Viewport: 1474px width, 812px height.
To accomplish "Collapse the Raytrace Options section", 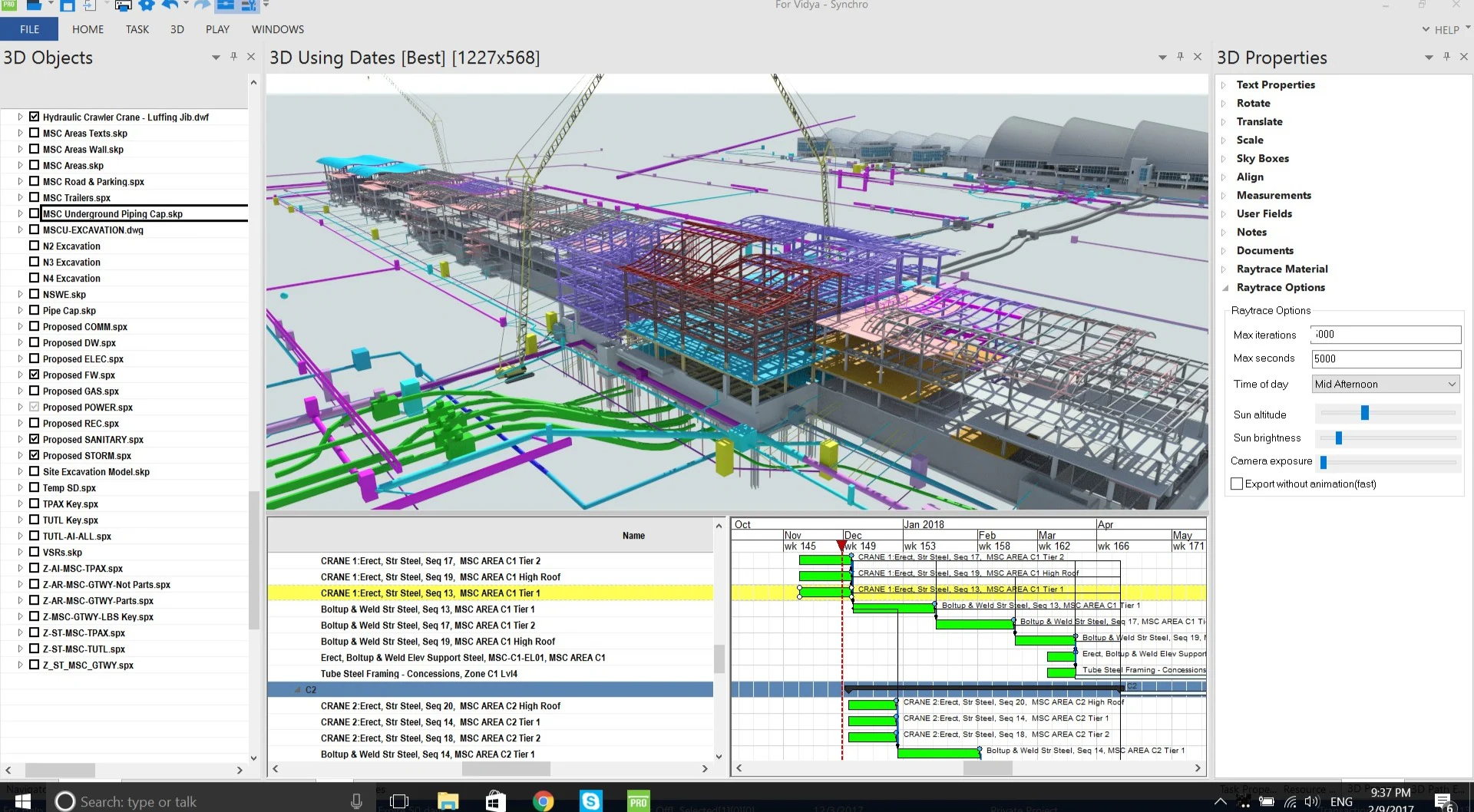I will coord(1225,288).
